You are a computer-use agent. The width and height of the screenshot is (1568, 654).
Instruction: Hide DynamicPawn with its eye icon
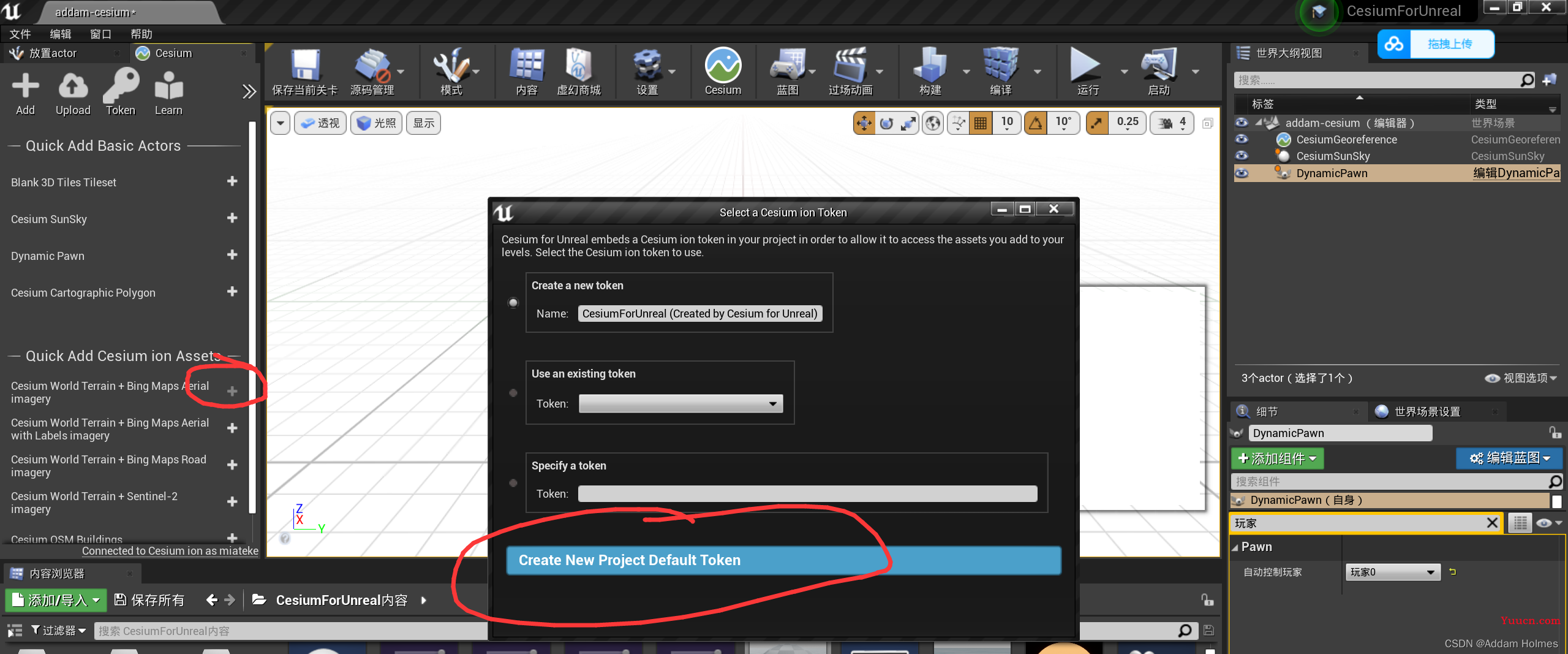(x=1242, y=173)
